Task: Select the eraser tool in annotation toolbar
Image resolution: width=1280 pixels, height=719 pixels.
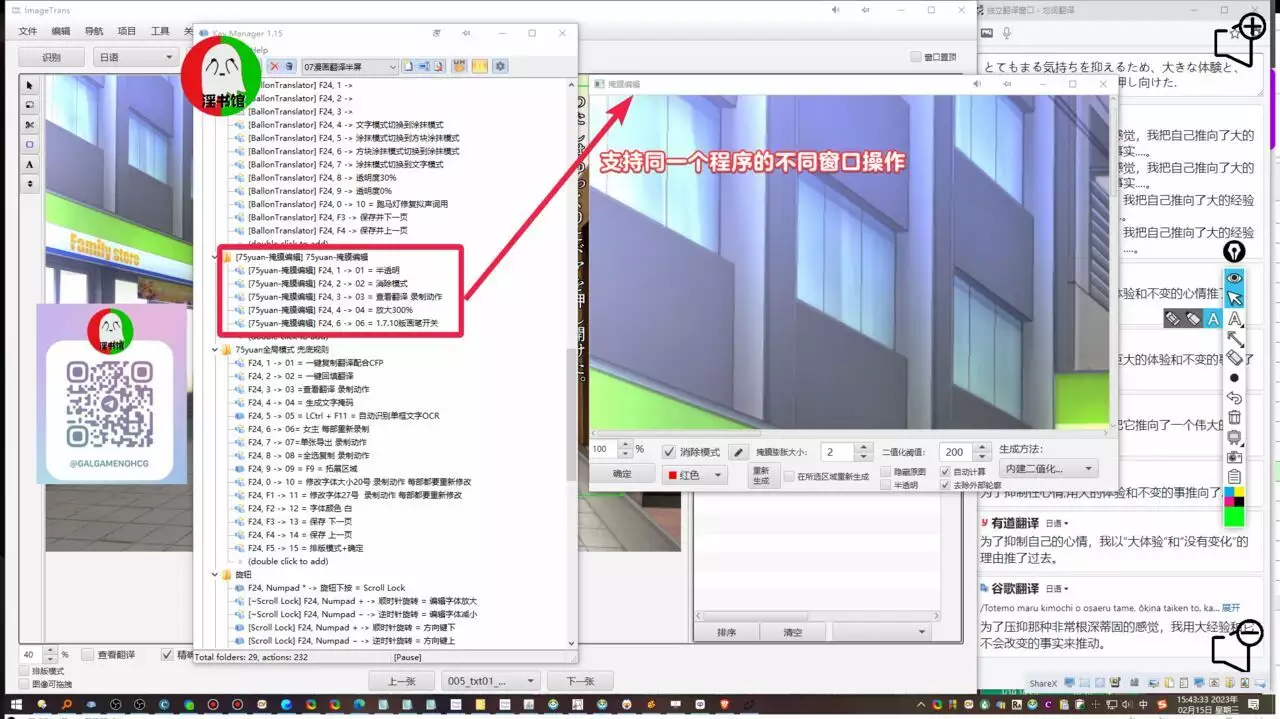Action: click(x=1235, y=358)
